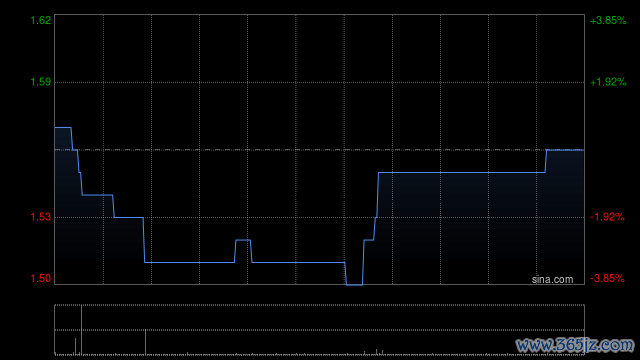Click the 1.62 price axis label

(x=41, y=20)
